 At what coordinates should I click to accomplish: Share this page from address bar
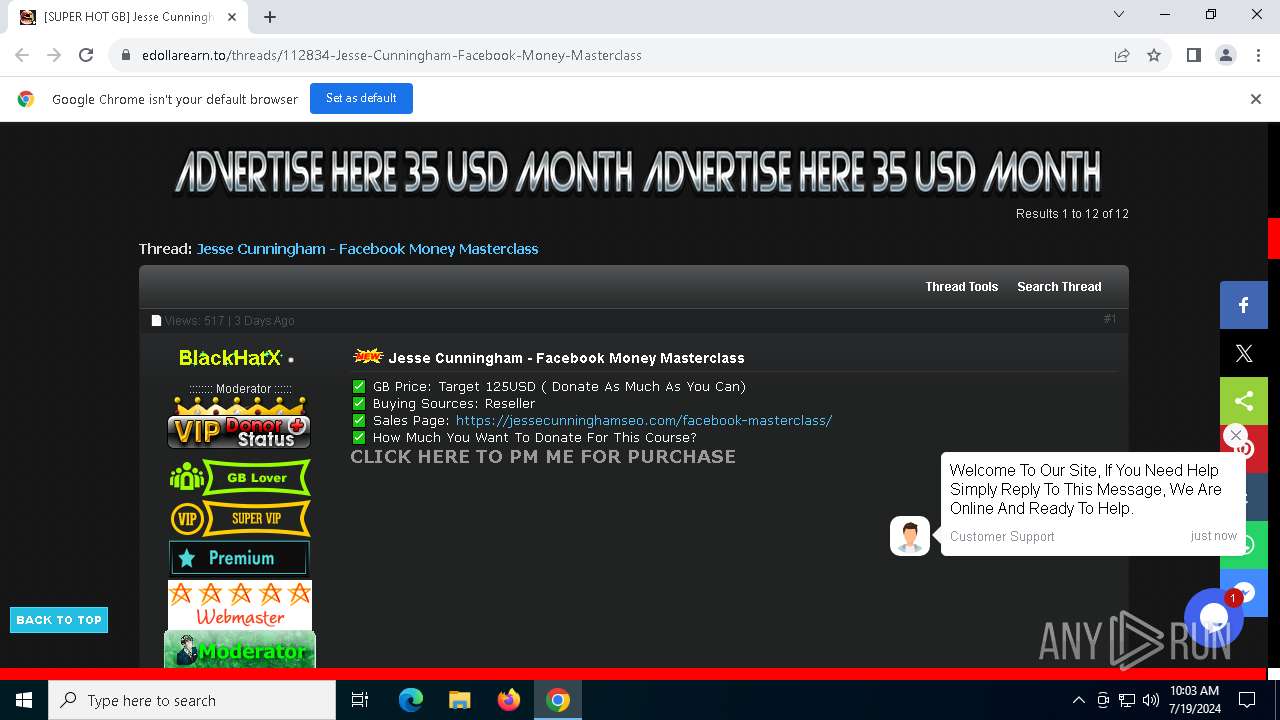[1122, 55]
